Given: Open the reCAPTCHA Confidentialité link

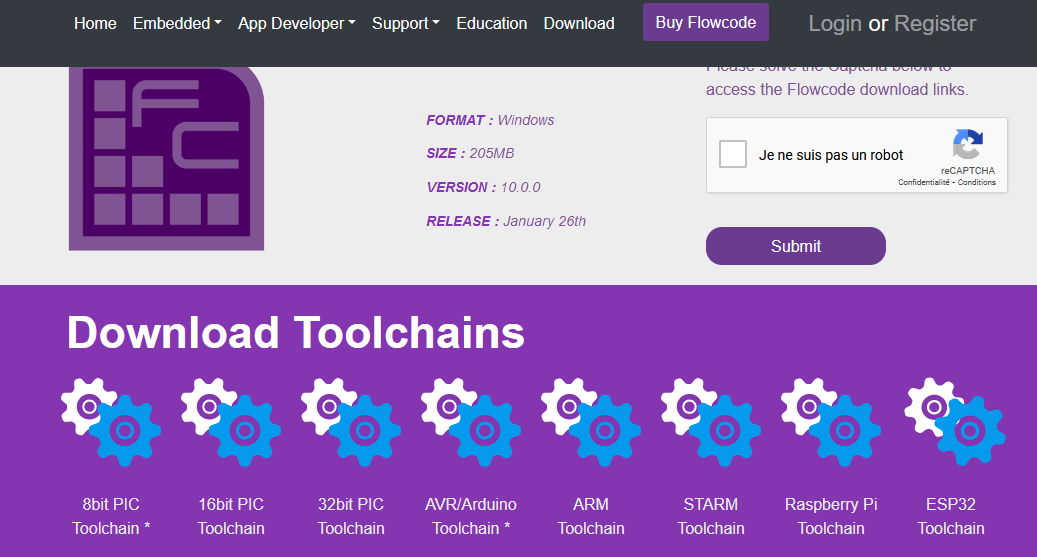Looking at the screenshot, I should [x=923, y=182].
